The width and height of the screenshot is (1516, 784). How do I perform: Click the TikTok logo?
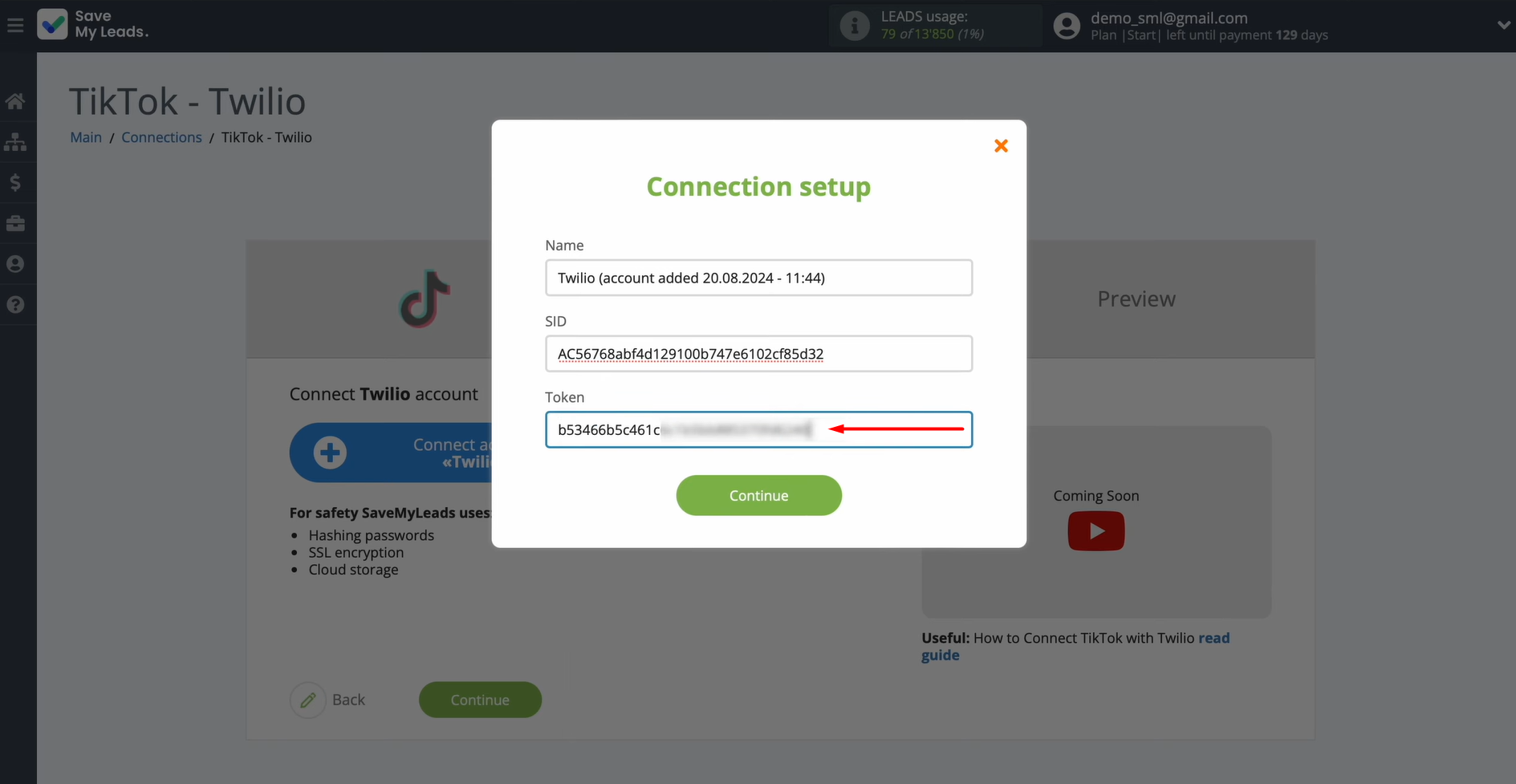(424, 299)
